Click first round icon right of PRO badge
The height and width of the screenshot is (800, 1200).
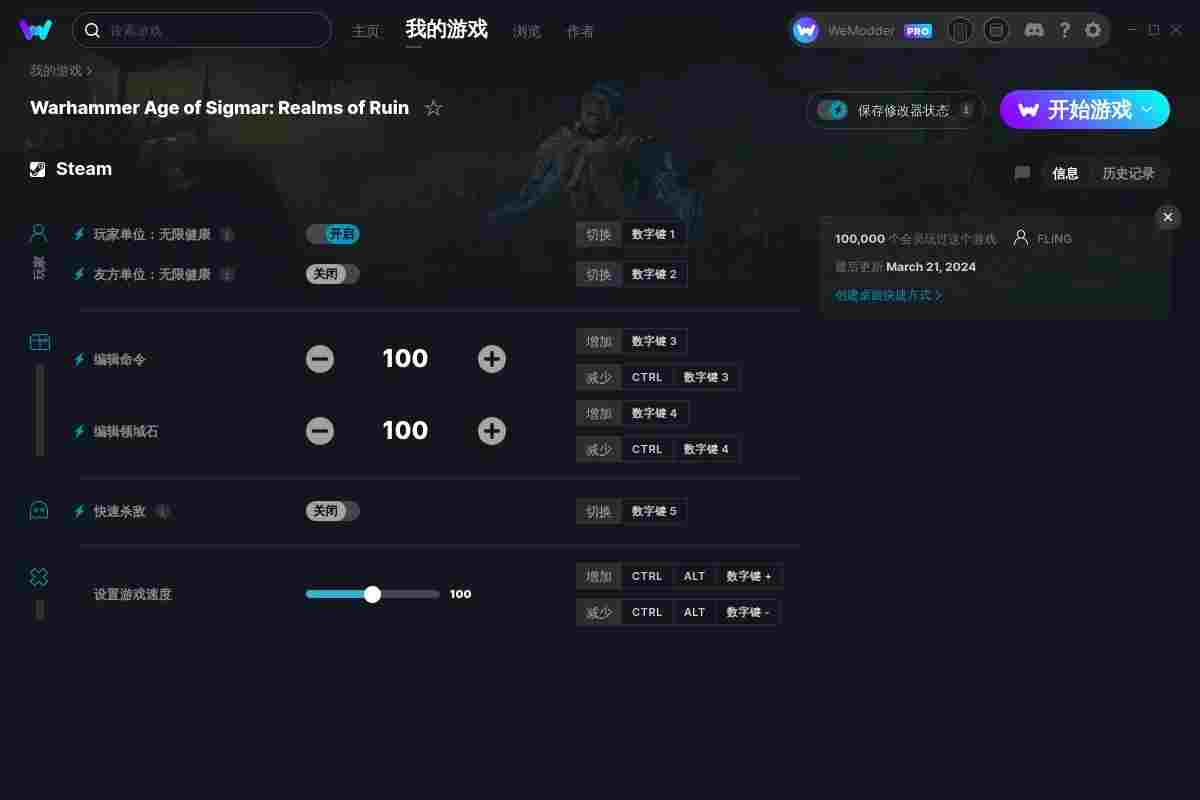click(x=960, y=30)
